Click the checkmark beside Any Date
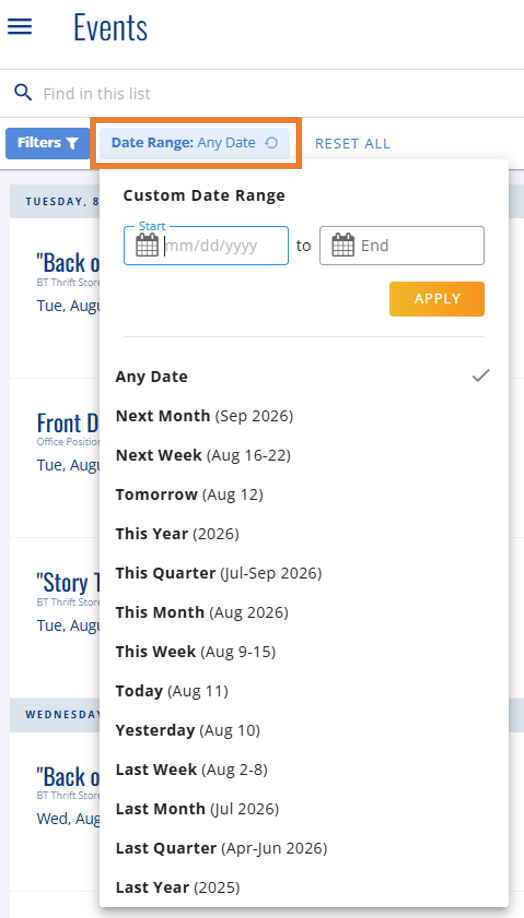Image resolution: width=524 pixels, height=918 pixels. coord(481,376)
